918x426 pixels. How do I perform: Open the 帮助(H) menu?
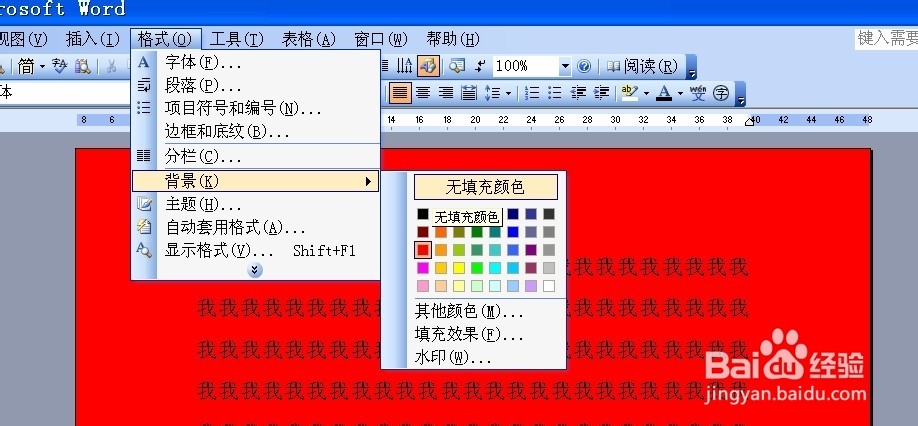453,39
